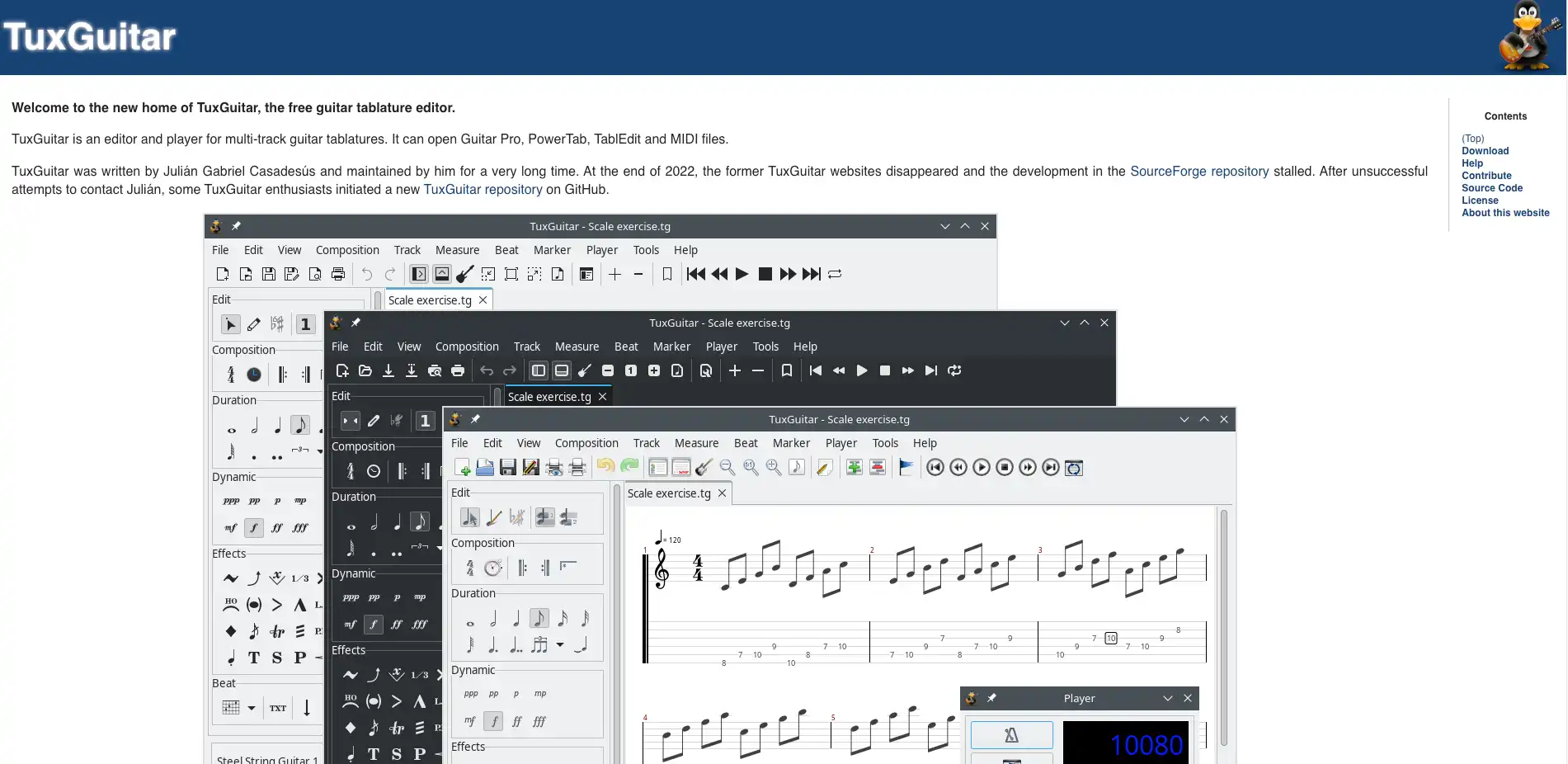The image size is (1568, 764).
Task: Click open repeat icon in front window Composition
Action: point(523,568)
